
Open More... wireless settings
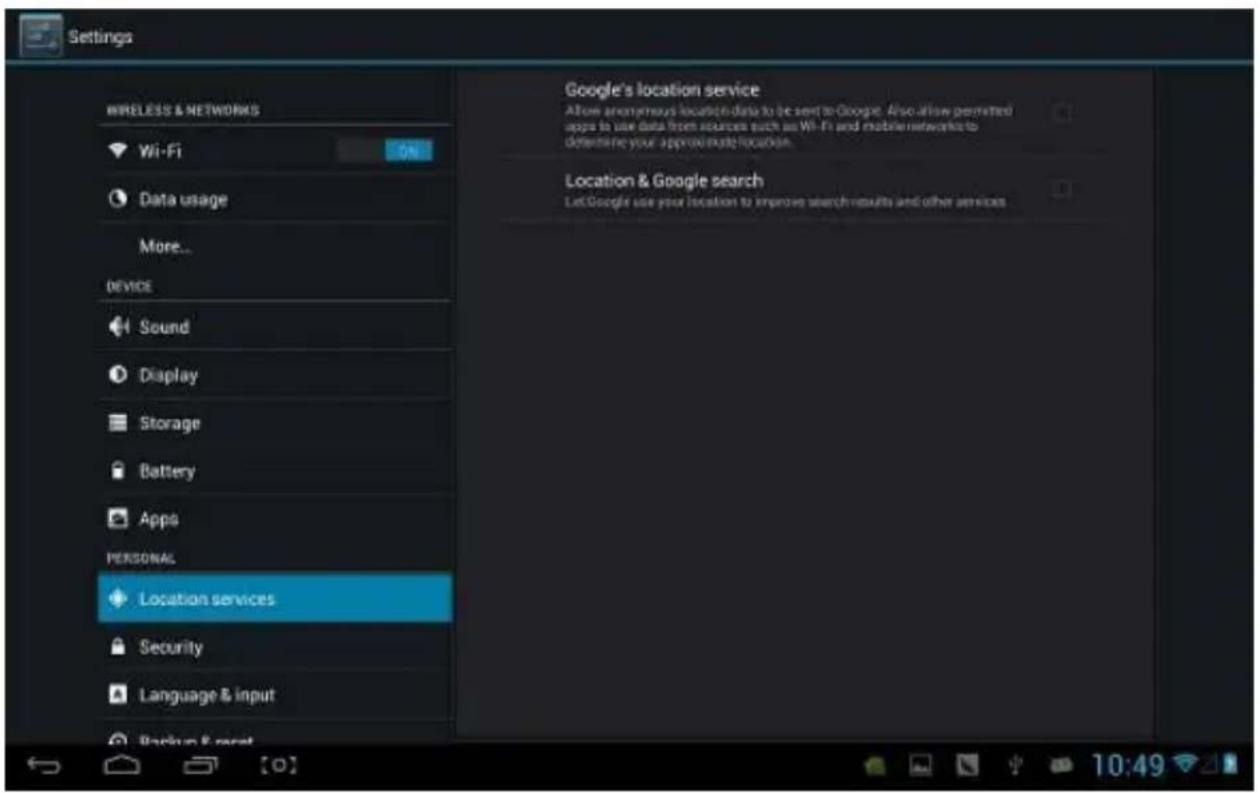[x=275, y=247]
